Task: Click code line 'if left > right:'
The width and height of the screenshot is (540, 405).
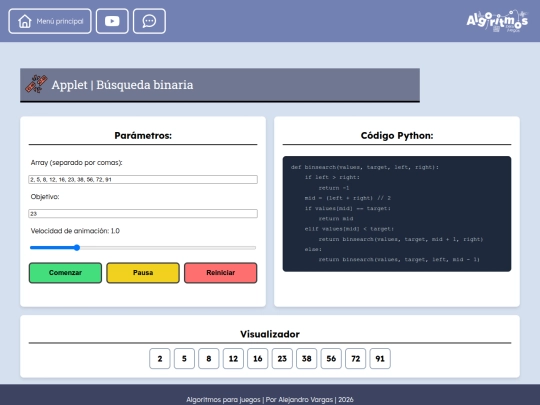Action: click(332, 177)
